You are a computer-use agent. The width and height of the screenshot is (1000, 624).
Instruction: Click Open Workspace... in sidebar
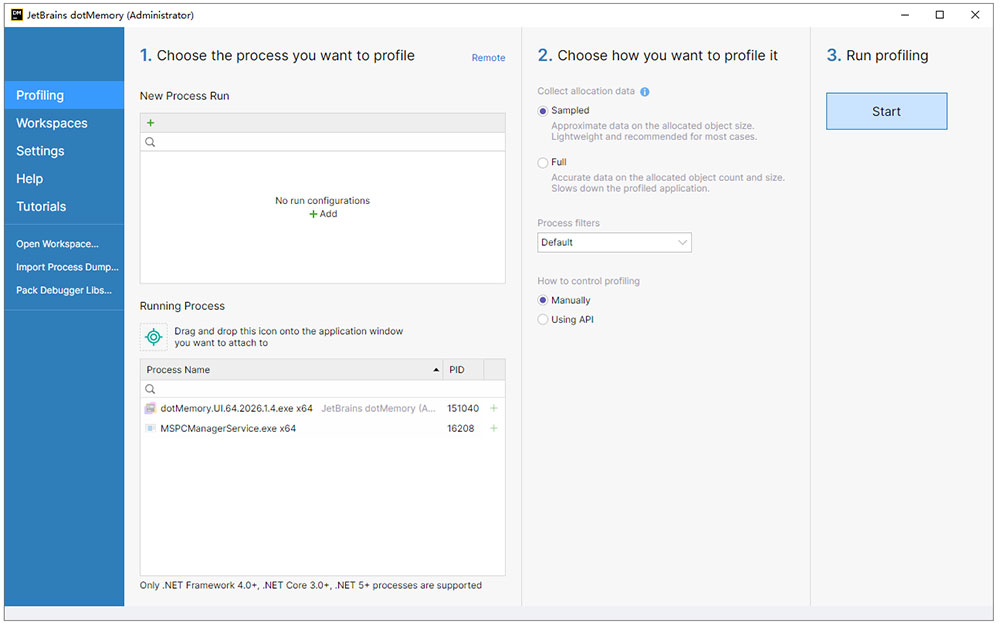pyautogui.click(x=57, y=244)
